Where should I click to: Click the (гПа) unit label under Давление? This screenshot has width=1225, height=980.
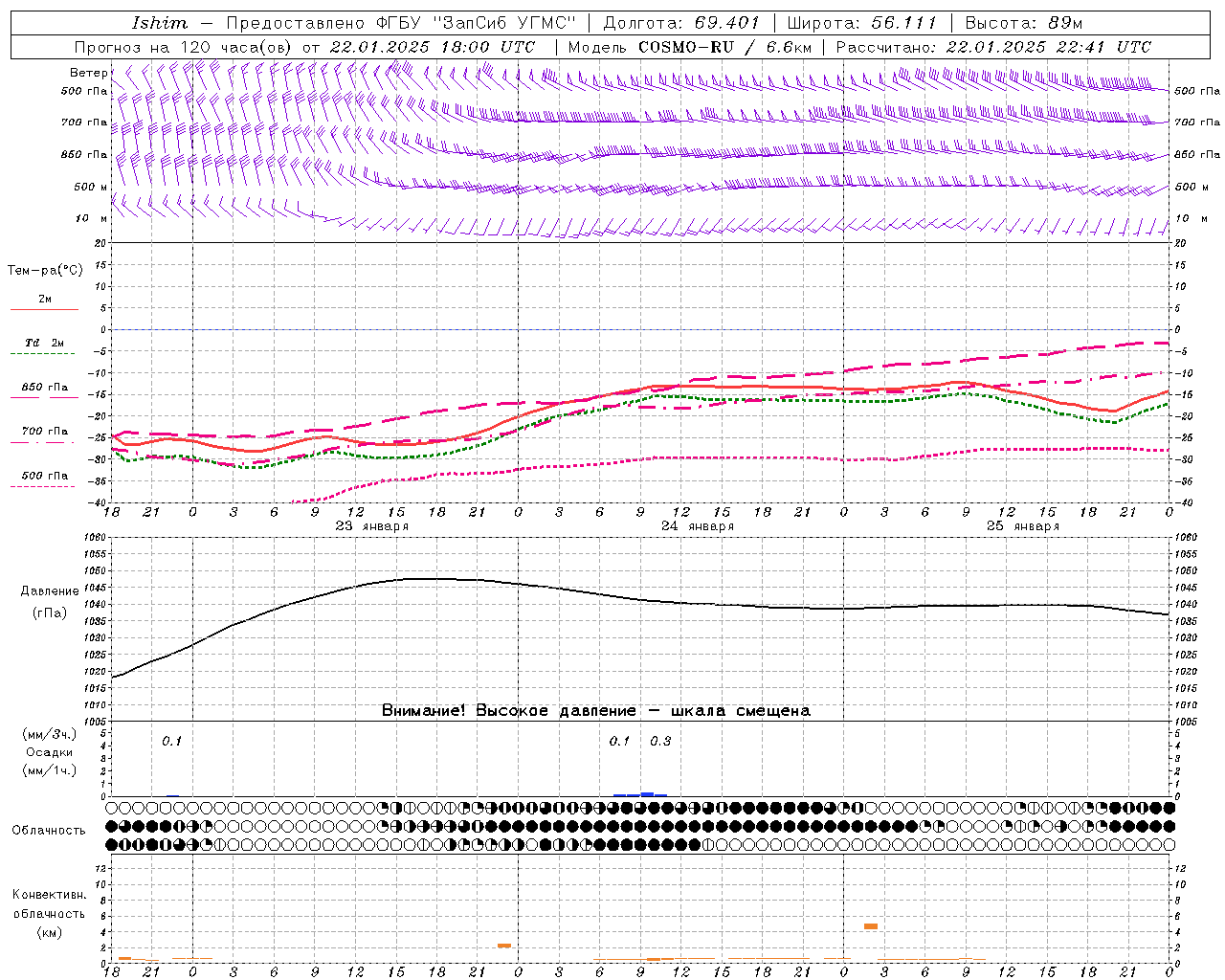tap(50, 613)
